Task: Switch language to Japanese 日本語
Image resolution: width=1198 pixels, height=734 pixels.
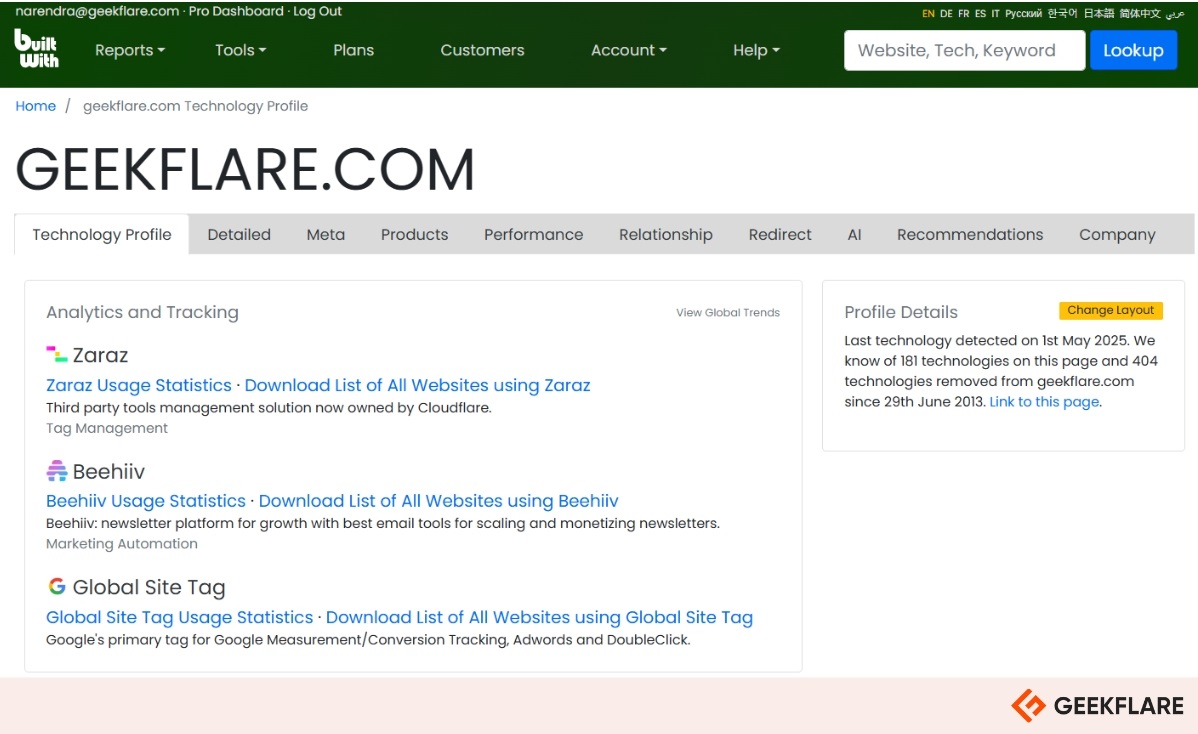Action: 1099,14
